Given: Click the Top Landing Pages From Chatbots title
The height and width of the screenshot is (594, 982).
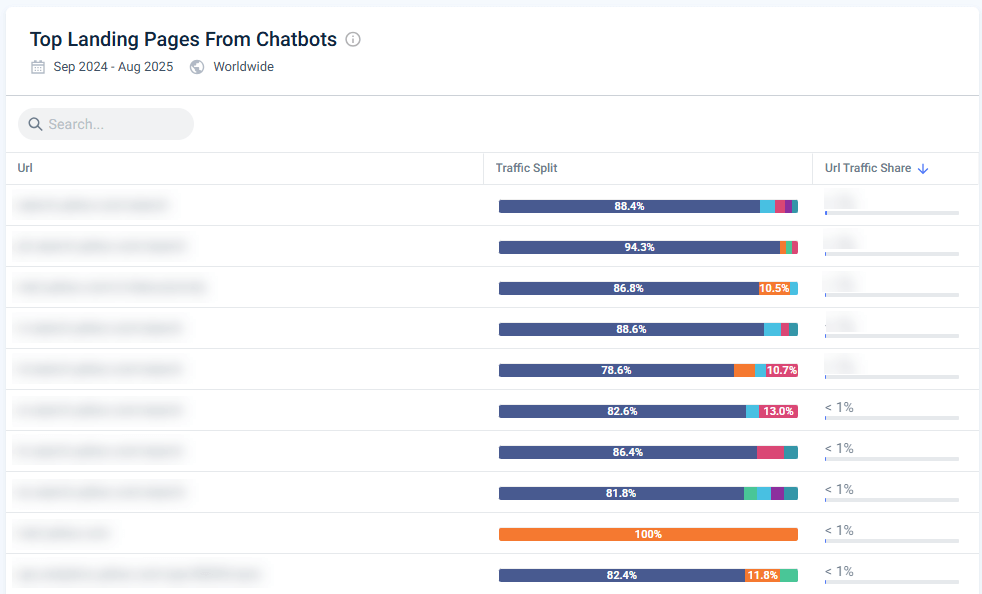Looking at the screenshot, I should point(184,39).
